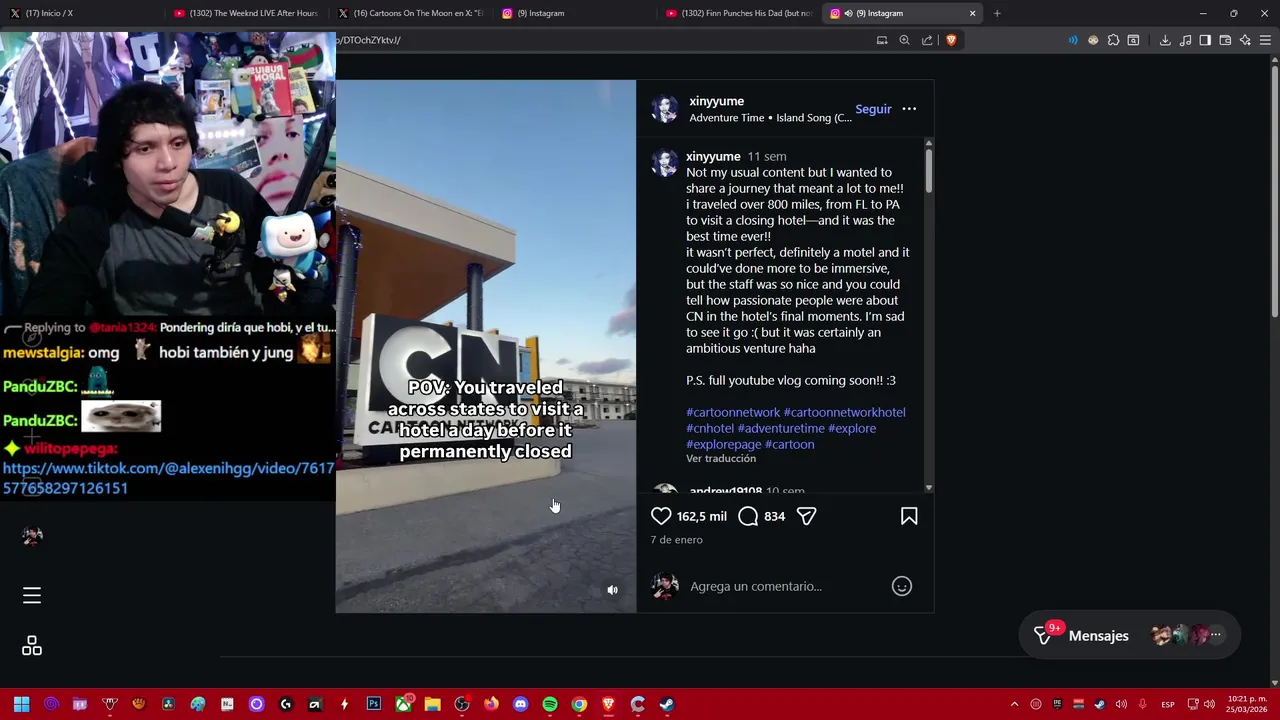This screenshot has height=720, width=1280.
Task: Open the profile avatar in Instagram sidebar
Action: coord(32,536)
